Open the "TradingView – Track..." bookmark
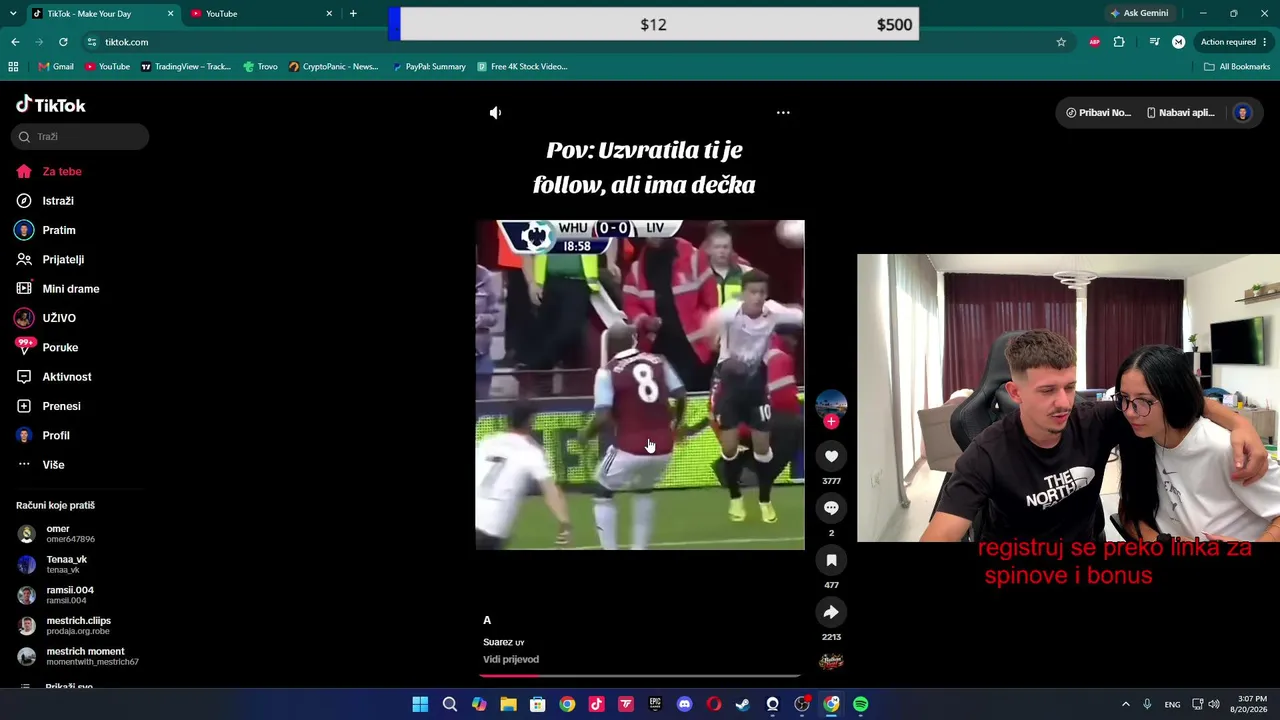This screenshot has height=720, width=1280. [186, 67]
